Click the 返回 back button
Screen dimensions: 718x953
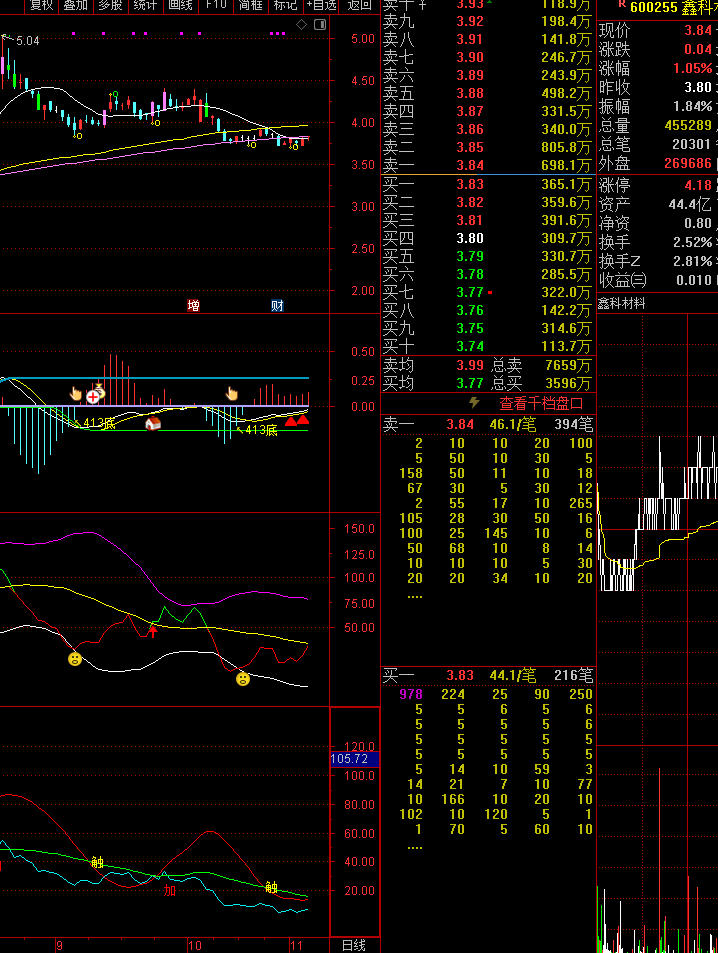(x=359, y=6)
